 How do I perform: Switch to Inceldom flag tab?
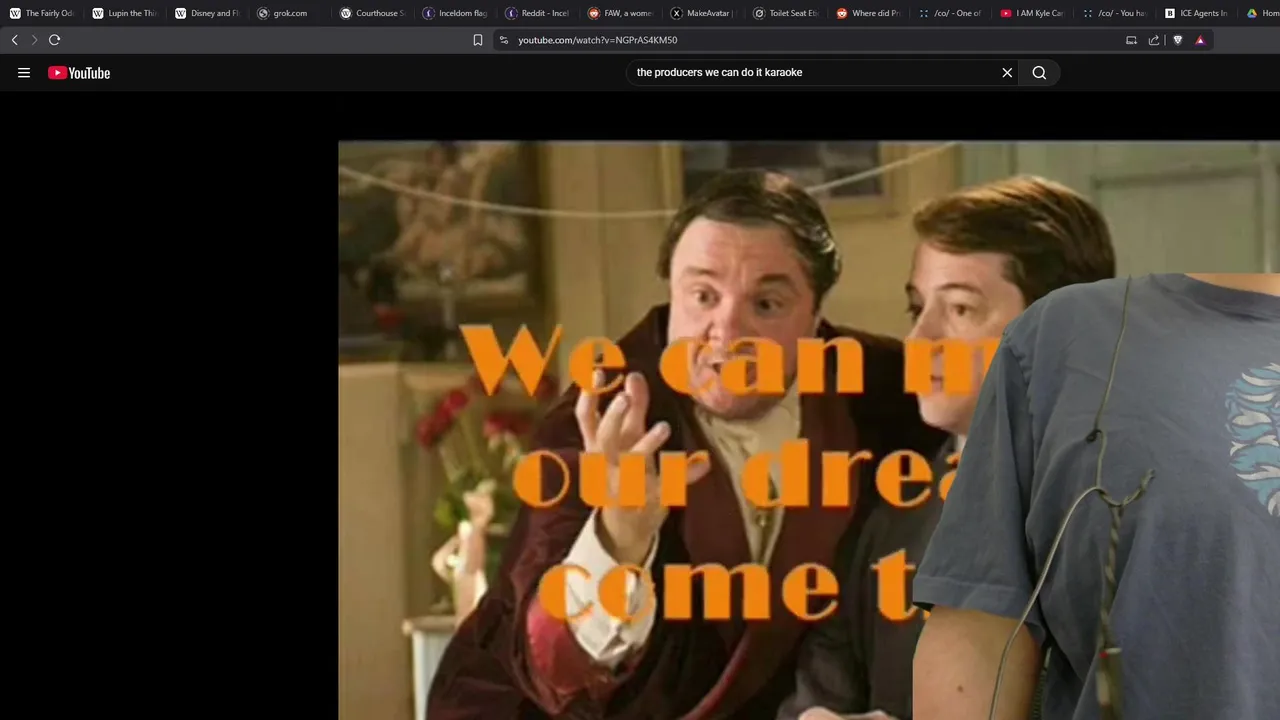[x=456, y=13]
